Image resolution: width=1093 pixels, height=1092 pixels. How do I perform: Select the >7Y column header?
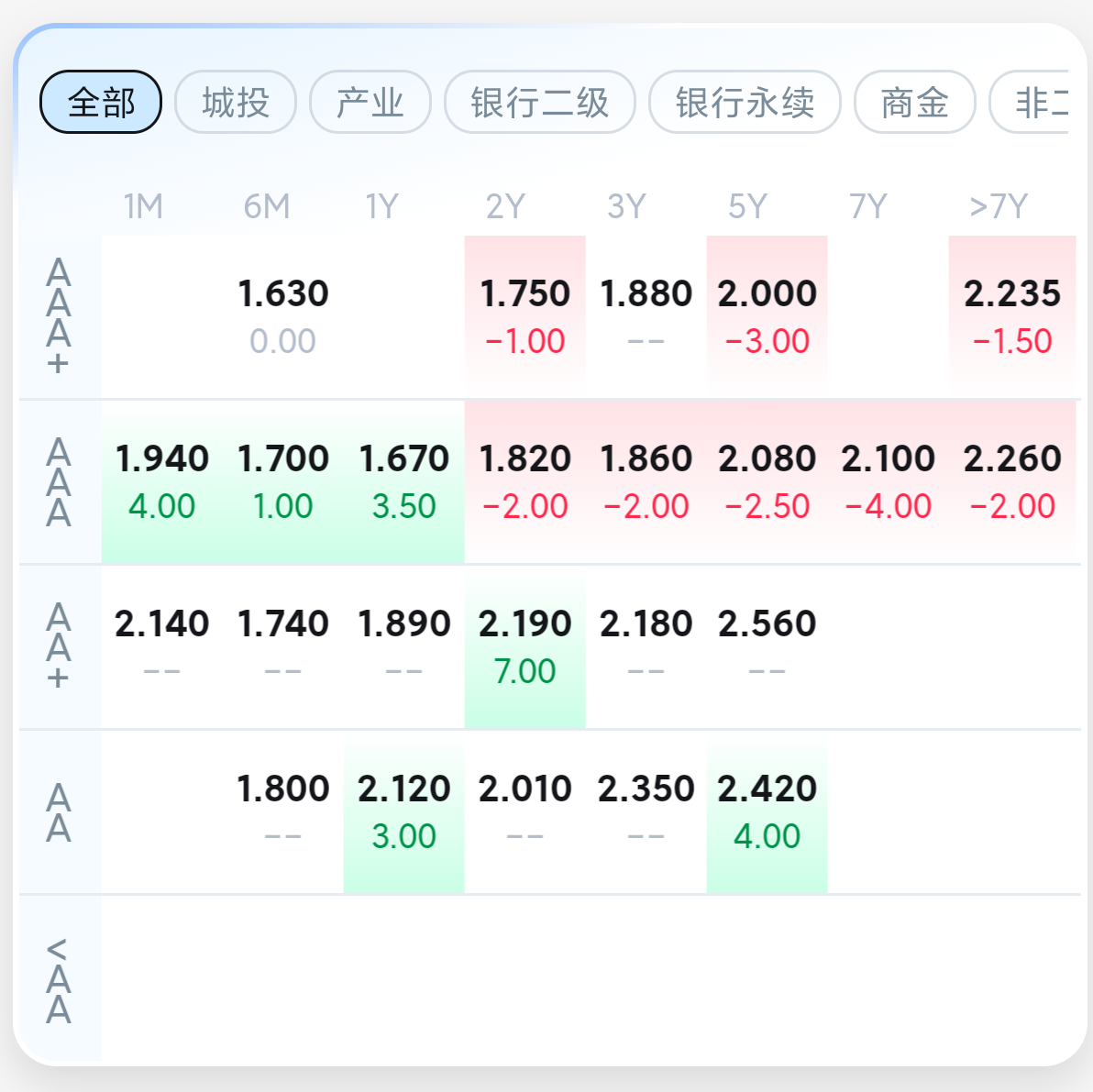pos(999,206)
